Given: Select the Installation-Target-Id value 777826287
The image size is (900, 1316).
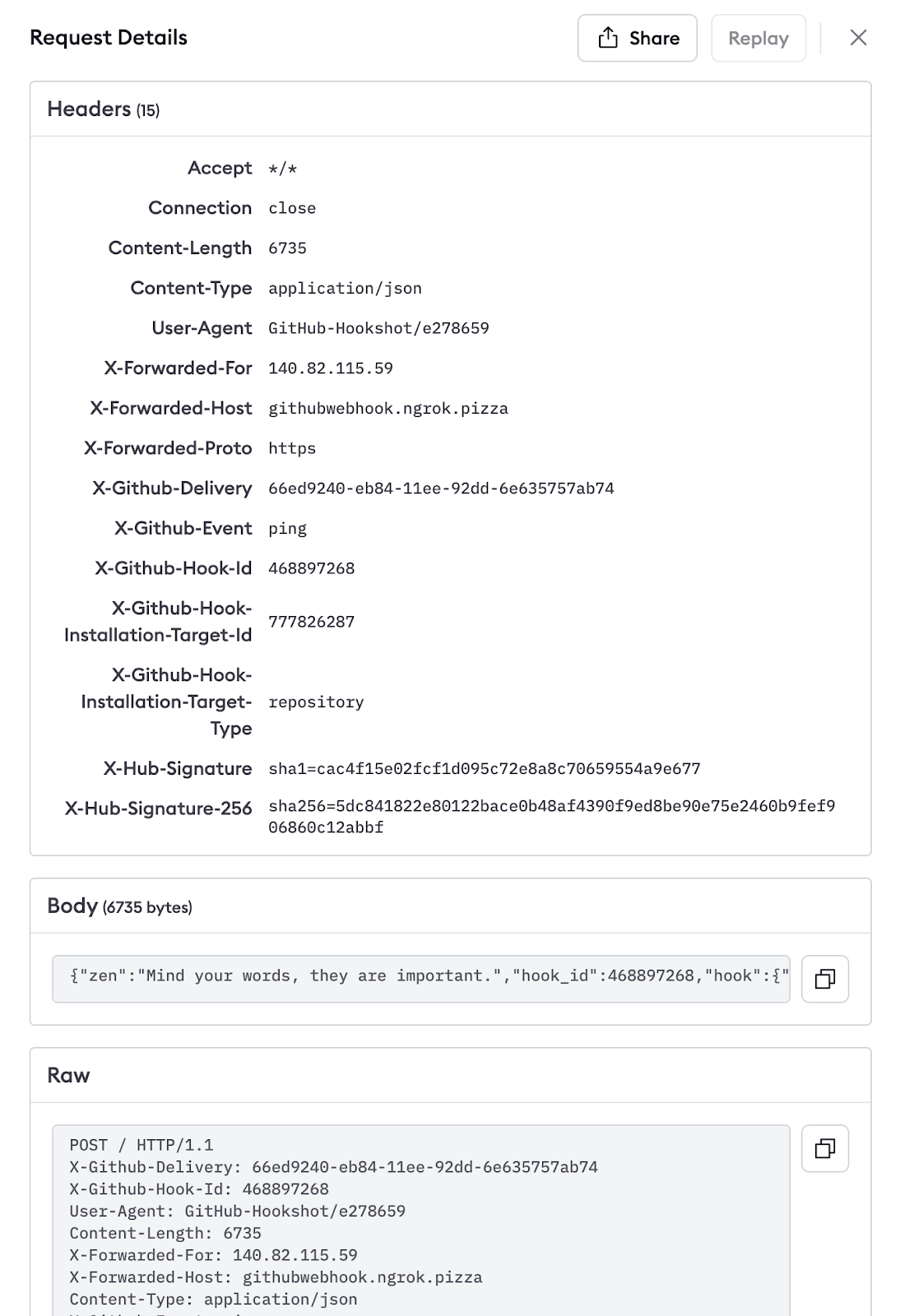Looking at the screenshot, I should tap(311, 622).
